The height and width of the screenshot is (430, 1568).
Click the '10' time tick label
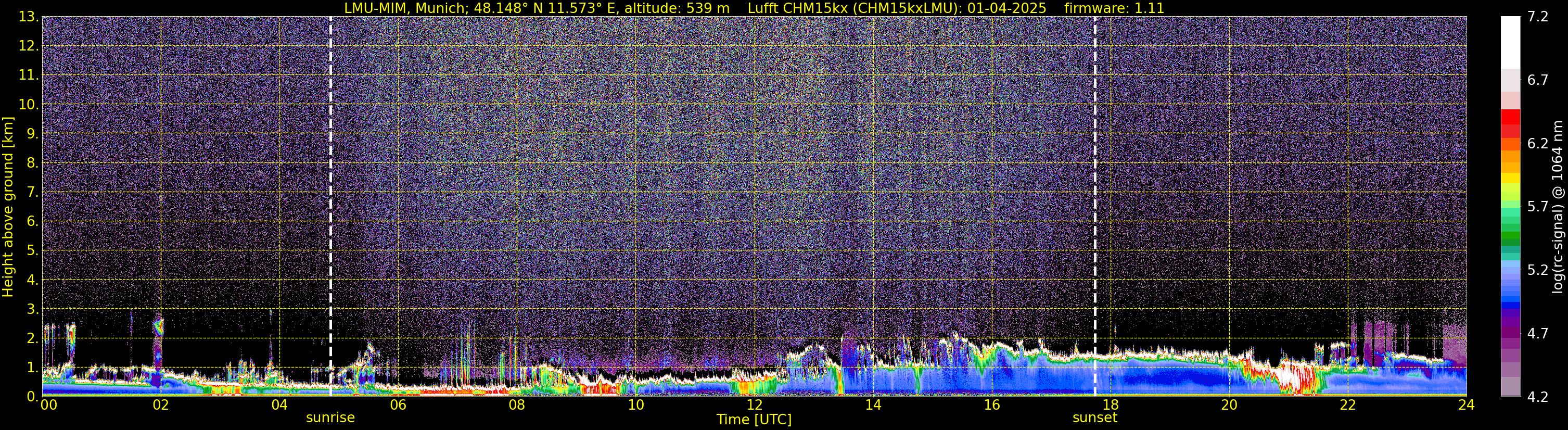635,405
